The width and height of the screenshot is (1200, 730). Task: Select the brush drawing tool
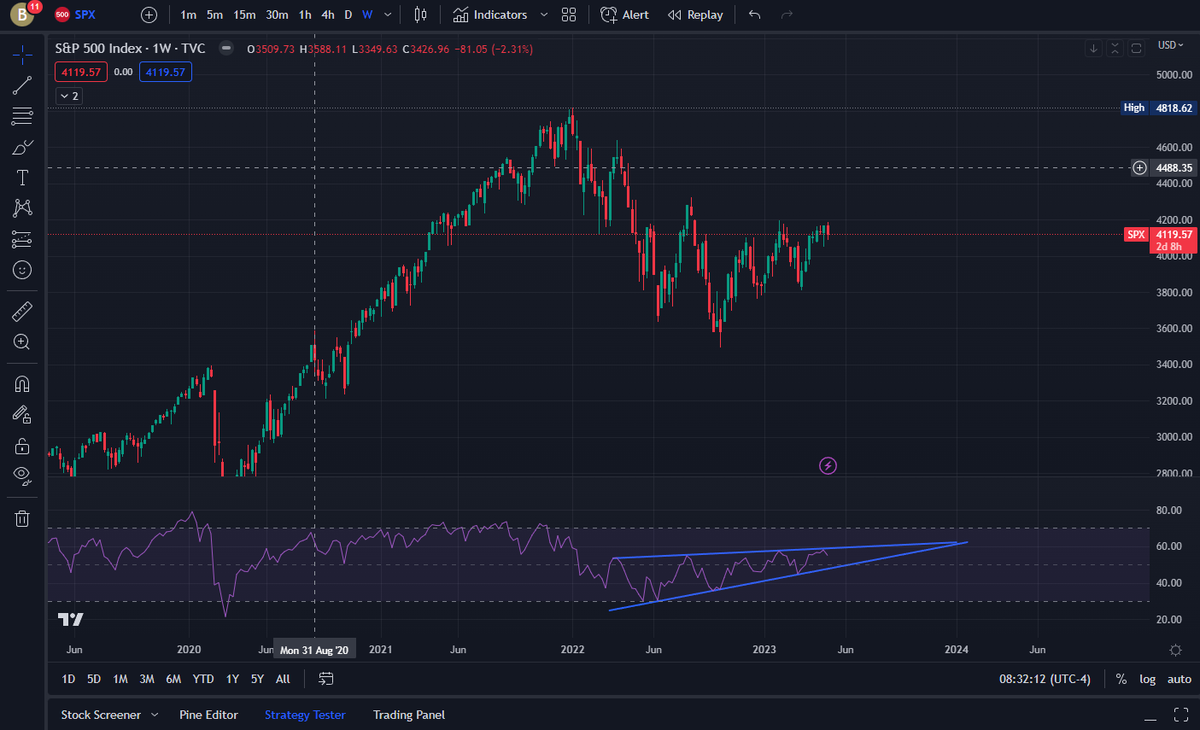pyautogui.click(x=22, y=147)
